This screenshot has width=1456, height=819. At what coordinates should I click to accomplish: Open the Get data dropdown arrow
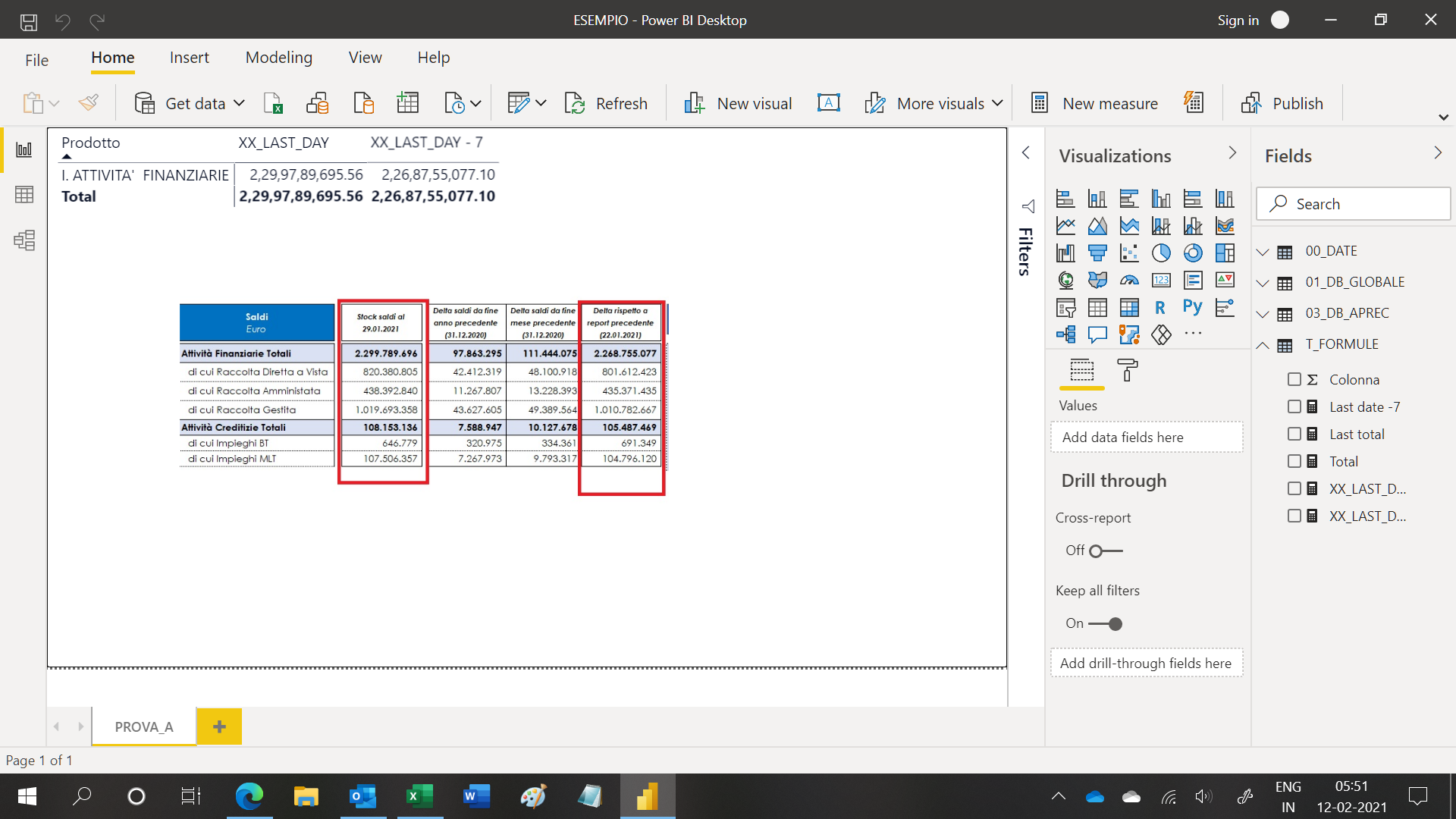pos(240,103)
